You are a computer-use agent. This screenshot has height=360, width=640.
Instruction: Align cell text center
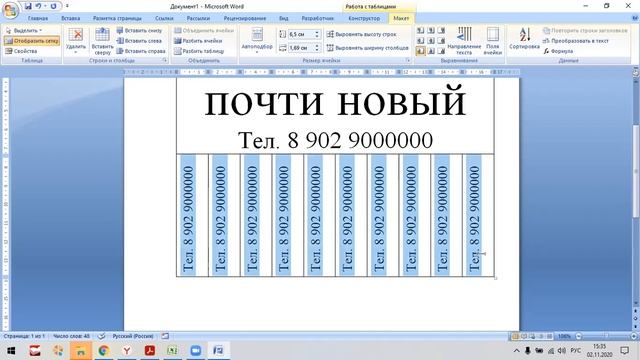pyautogui.click(x=431, y=41)
